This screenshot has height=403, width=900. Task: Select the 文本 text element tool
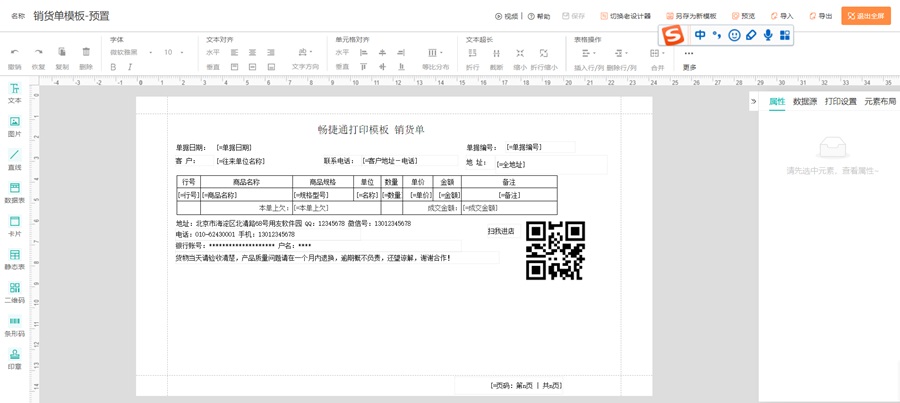coord(14,93)
